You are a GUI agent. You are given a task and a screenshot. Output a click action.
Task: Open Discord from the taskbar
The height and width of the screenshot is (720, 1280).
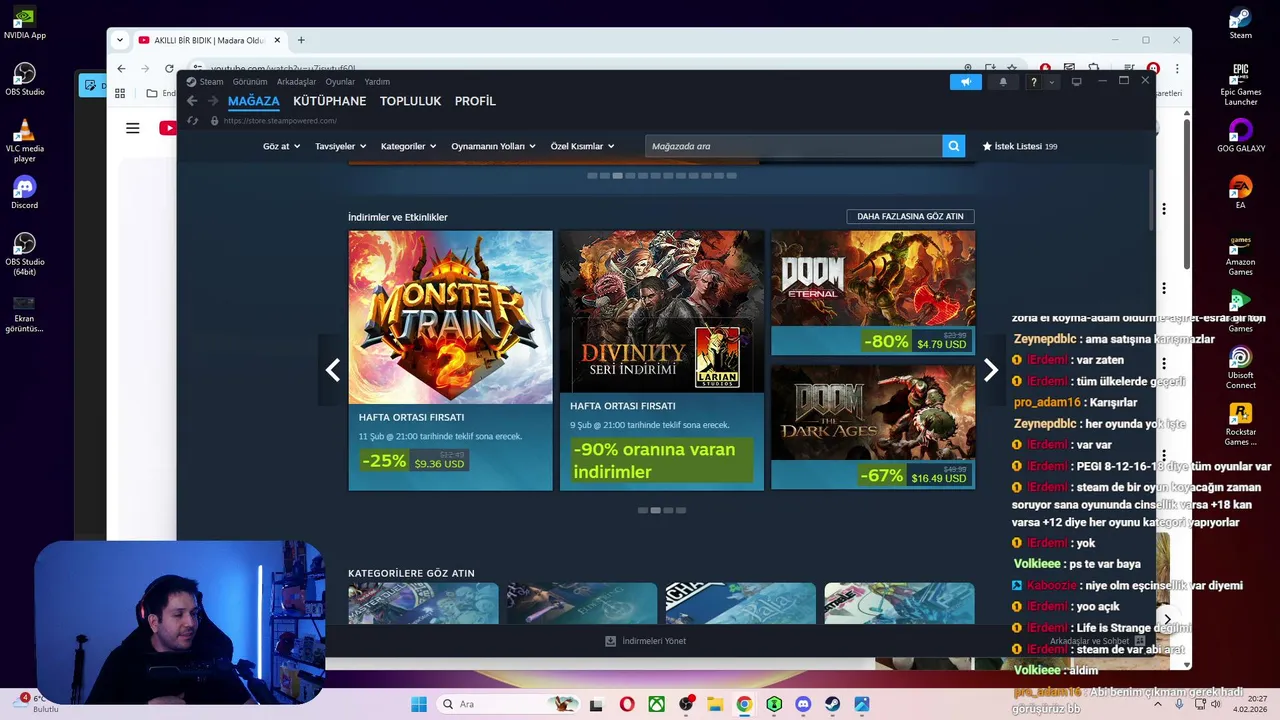(x=802, y=704)
